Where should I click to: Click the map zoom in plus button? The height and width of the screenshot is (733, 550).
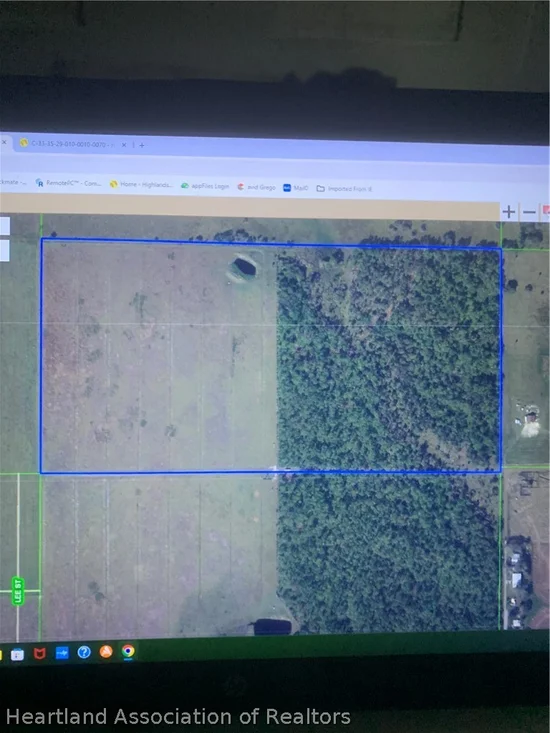click(x=508, y=212)
